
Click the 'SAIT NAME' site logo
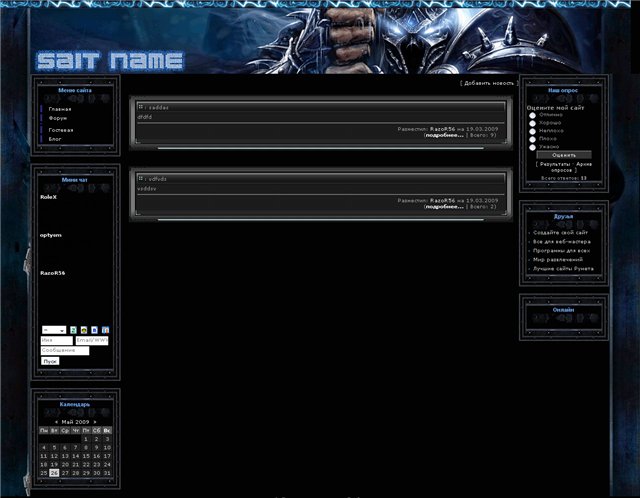[110, 61]
